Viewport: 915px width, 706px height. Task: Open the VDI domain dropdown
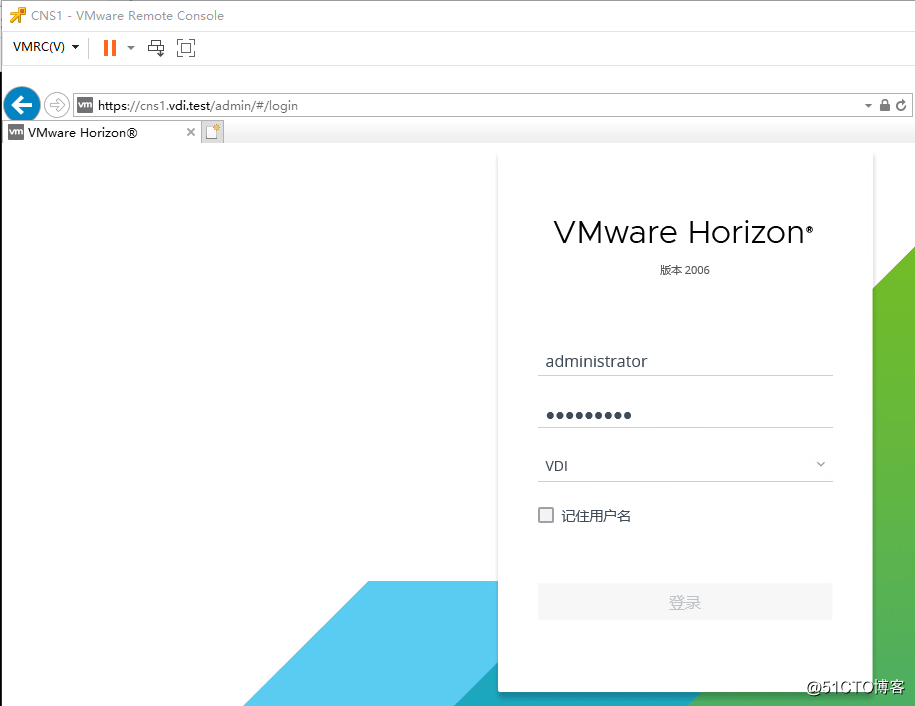(x=685, y=466)
